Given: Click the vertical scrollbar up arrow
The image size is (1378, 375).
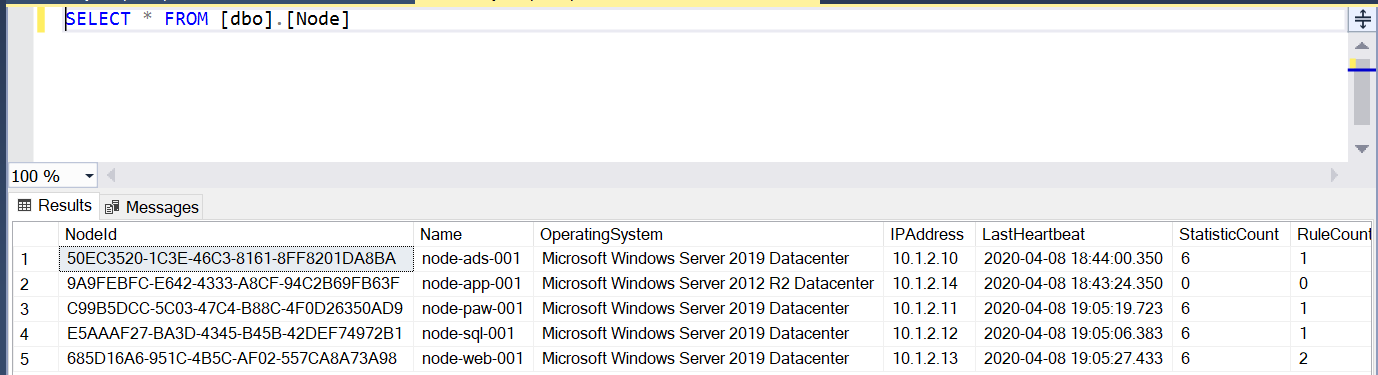Looking at the screenshot, I should (x=1361, y=46).
